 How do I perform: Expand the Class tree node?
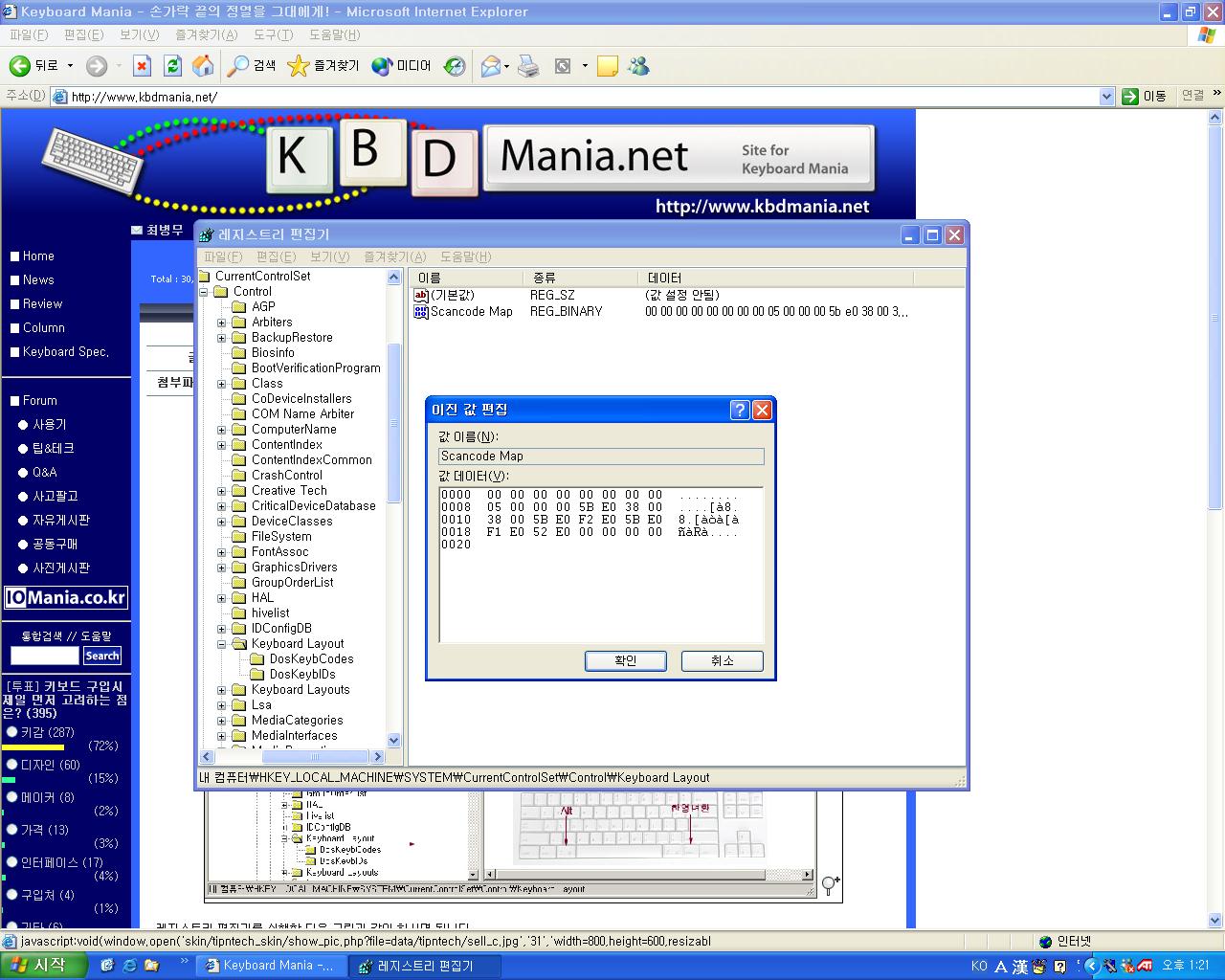(x=222, y=384)
